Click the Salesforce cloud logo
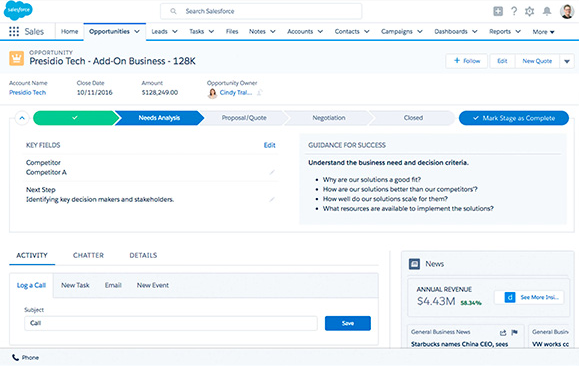 point(18,10)
